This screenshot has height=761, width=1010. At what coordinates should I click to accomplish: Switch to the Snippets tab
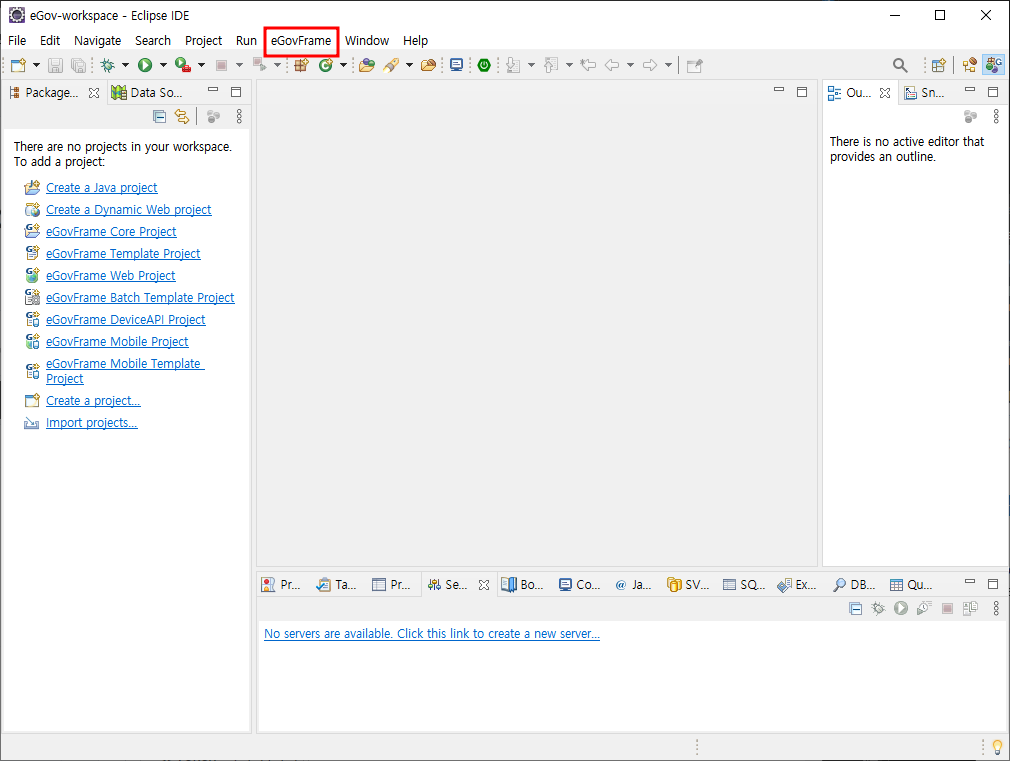click(x=925, y=93)
